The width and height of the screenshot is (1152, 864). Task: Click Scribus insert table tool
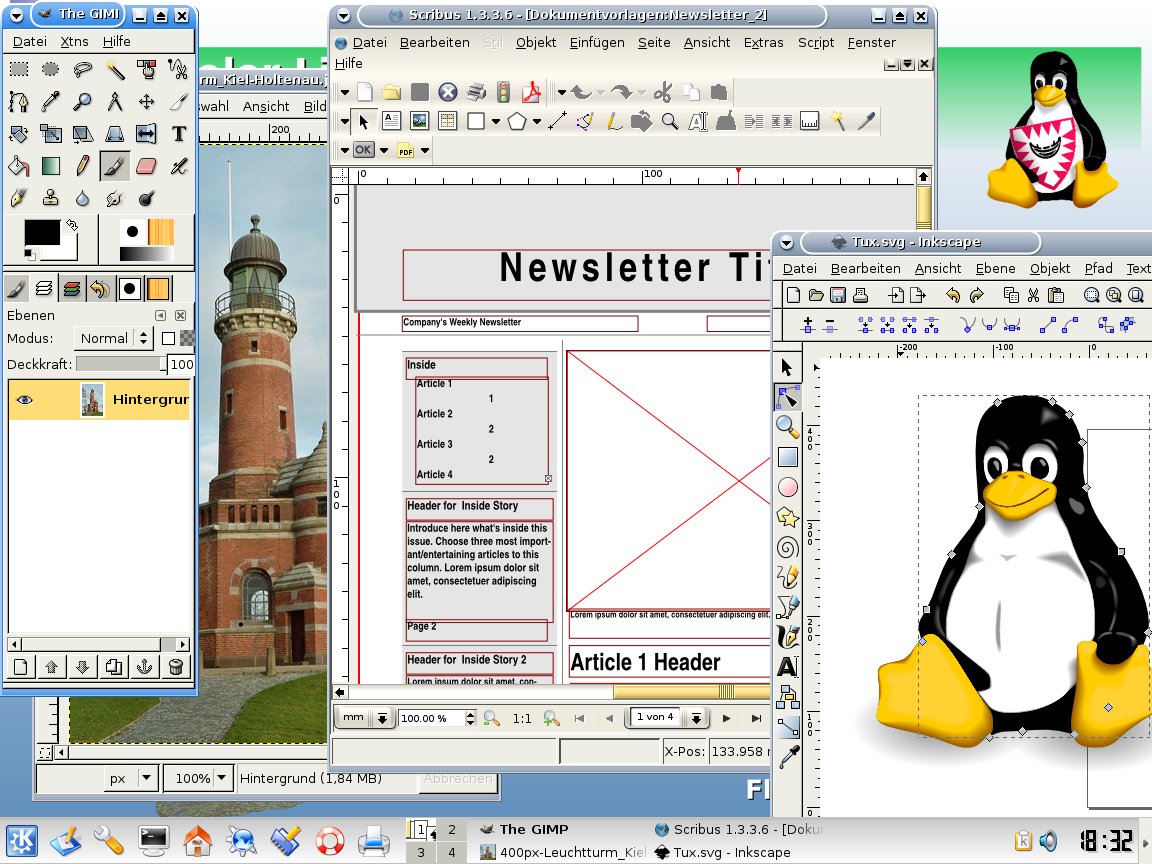pyautogui.click(x=447, y=121)
